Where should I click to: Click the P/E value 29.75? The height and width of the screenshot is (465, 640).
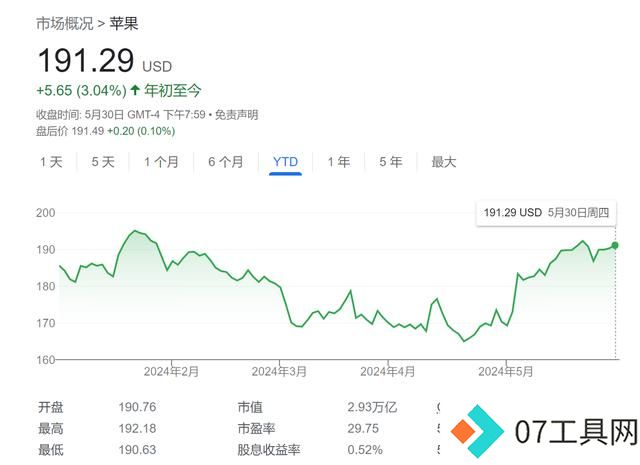click(363, 429)
